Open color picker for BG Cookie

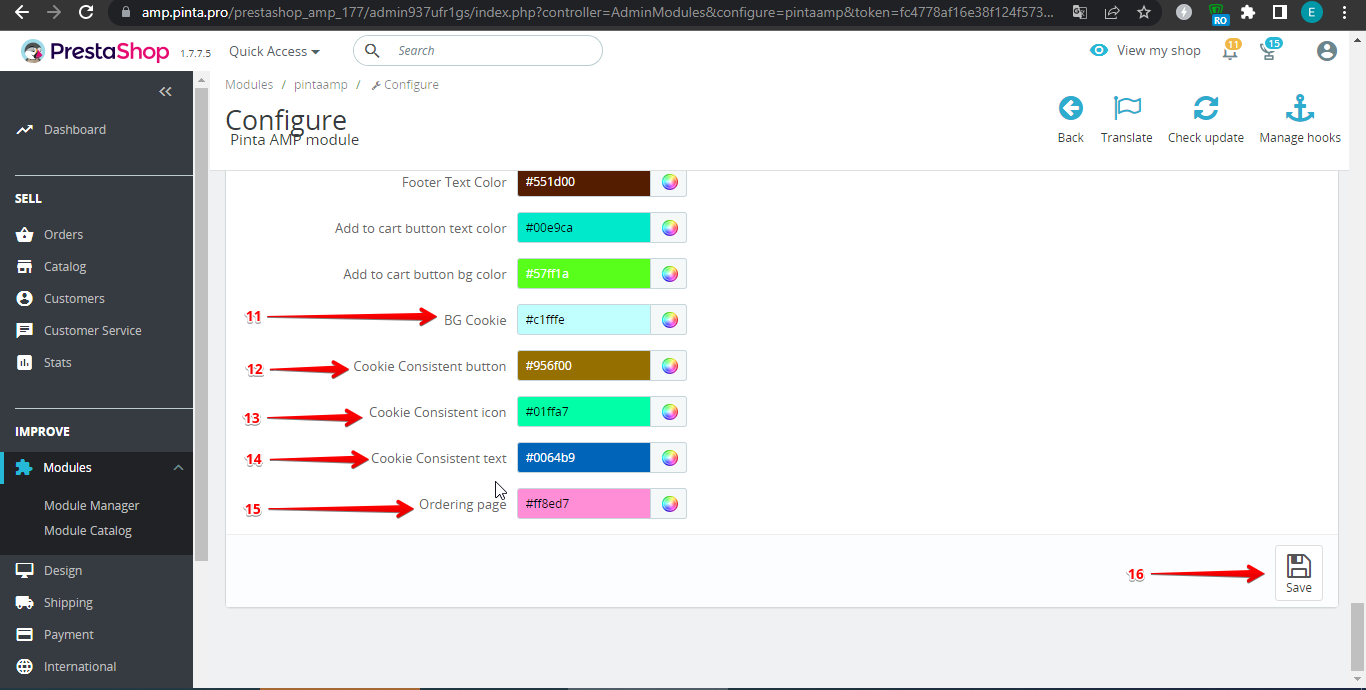[669, 320]
